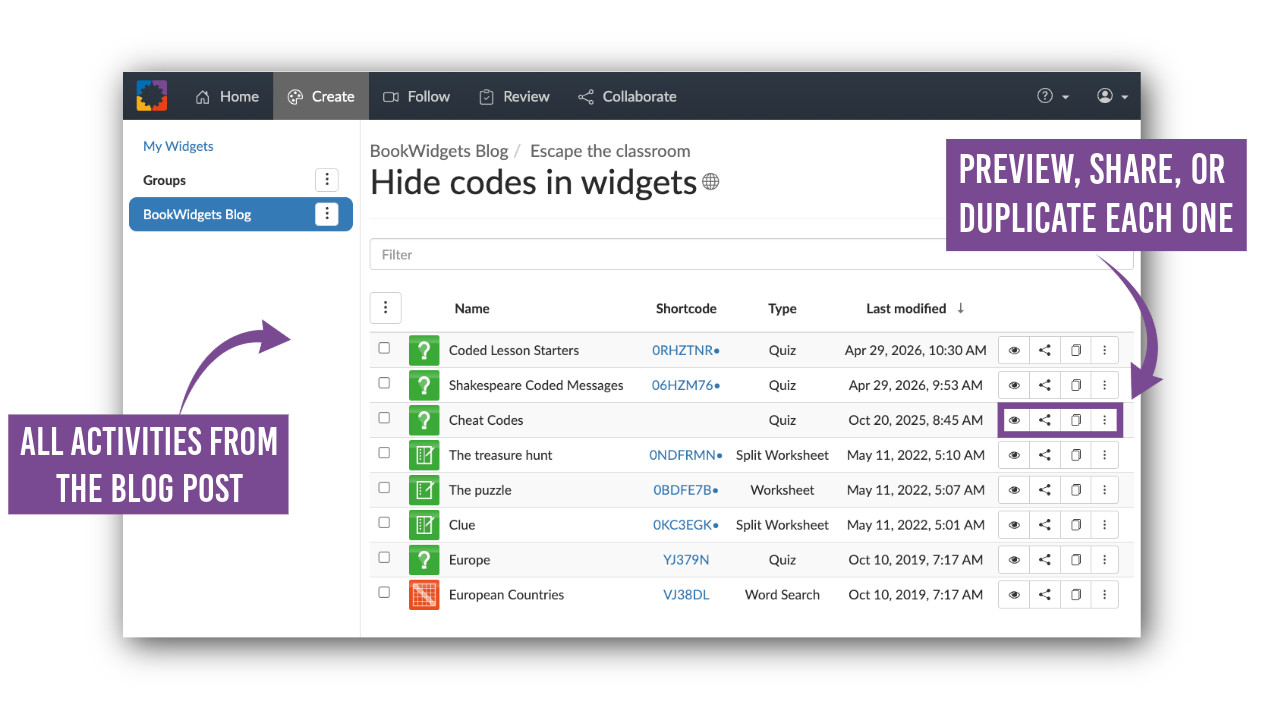Check the Europe checkbox
Viewport: 1280px width, 720px height.
click(384, 558)
